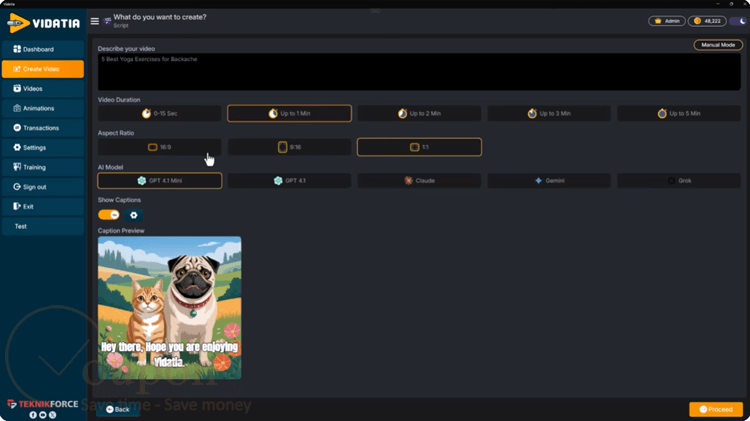Click the Admin account badge

click(x=667, y=21)
